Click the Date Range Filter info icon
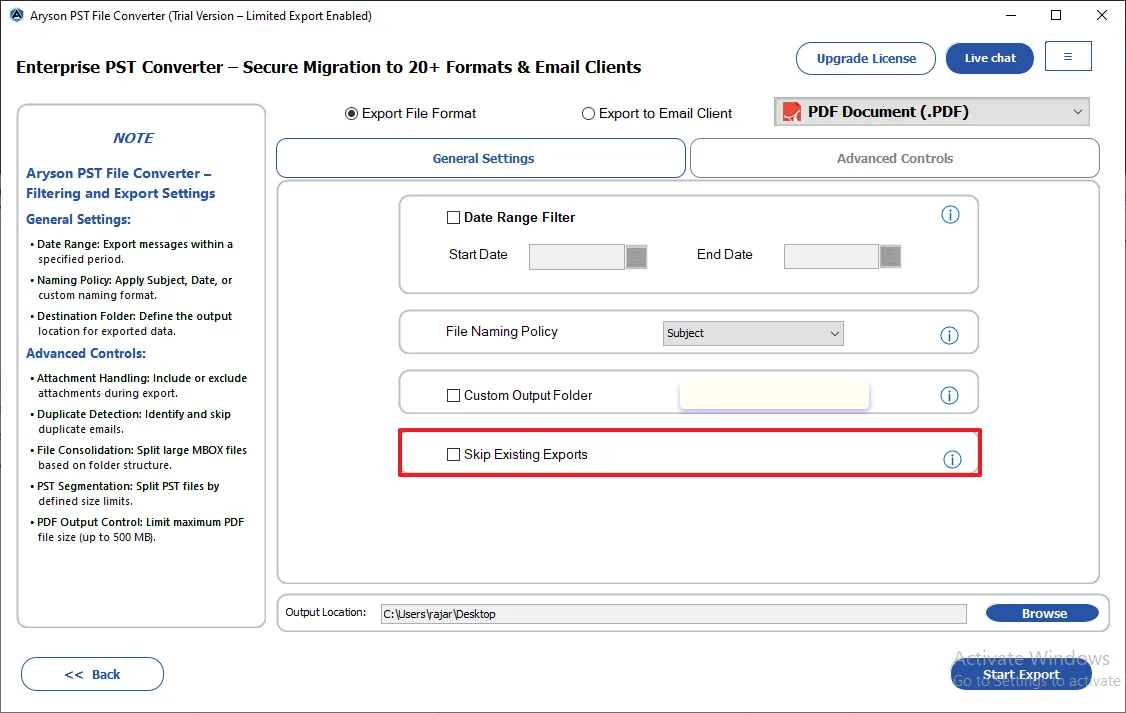Image resolution: width=1126 pixels, height=713 pixels. [950, 215]
